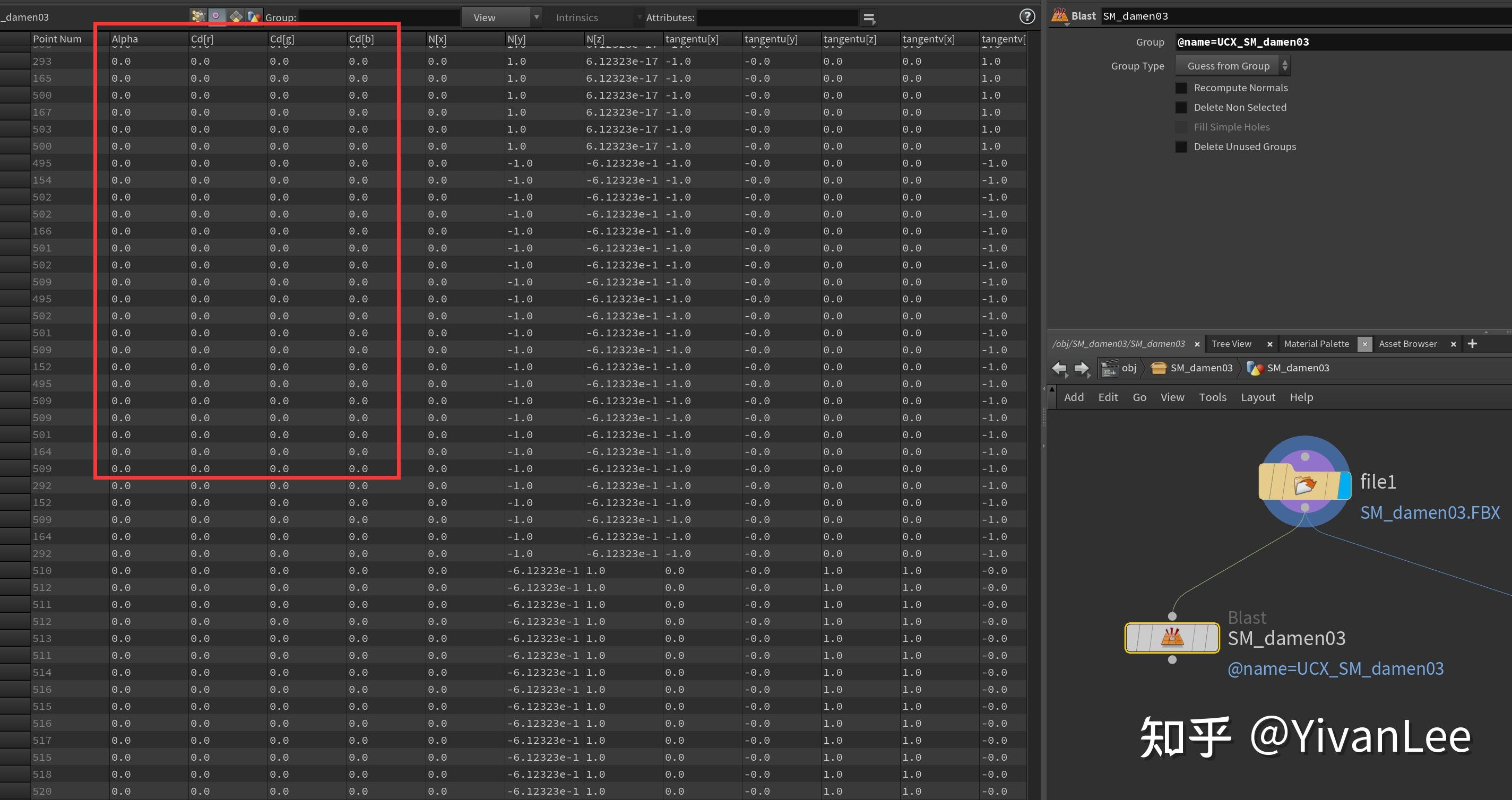Select the vertex attributes view icon
Viewport: 1512px width, 800px height.
(x=217, y=16)
